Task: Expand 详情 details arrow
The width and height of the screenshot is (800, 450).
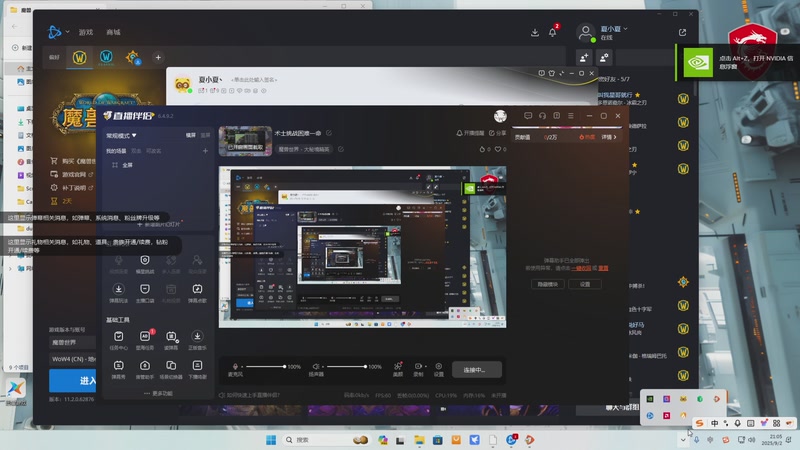Action: [x=609, y=137]
